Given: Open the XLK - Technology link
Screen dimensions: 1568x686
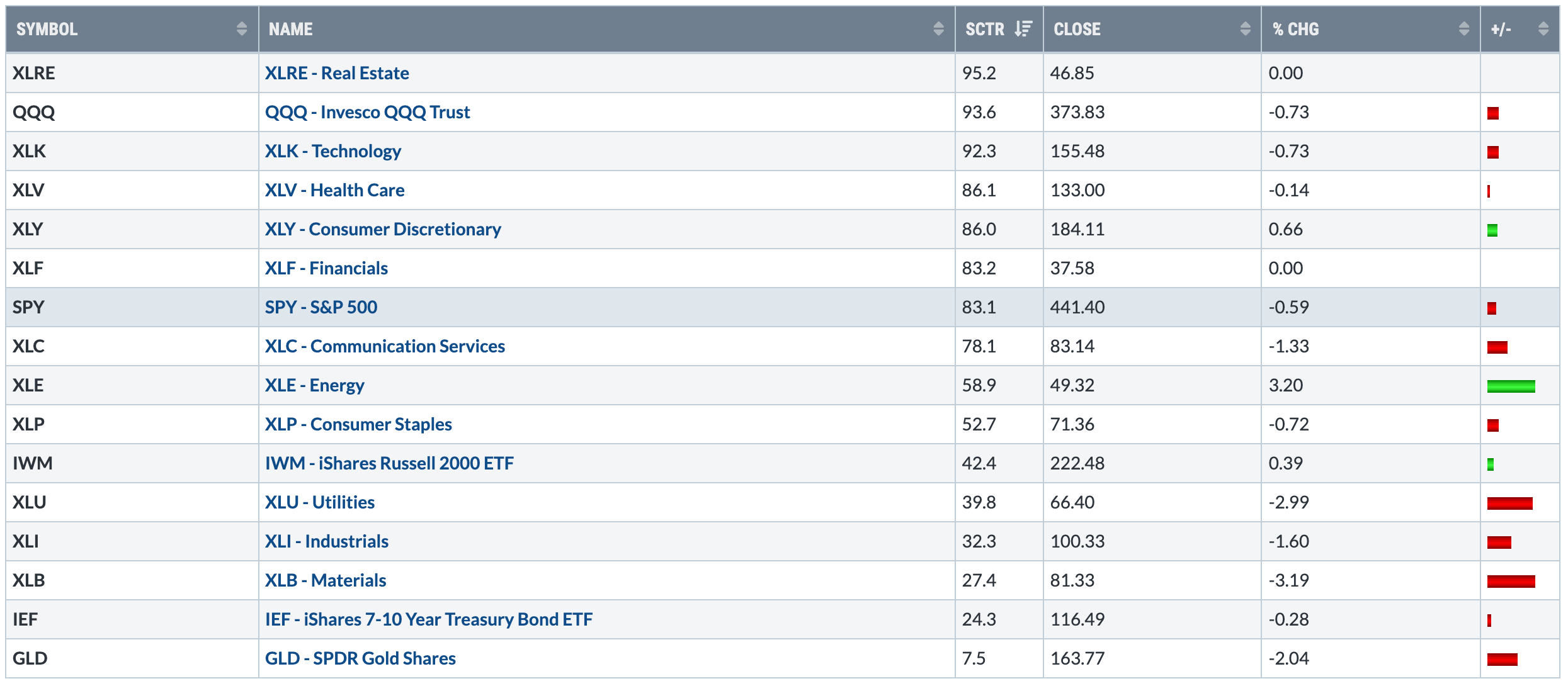Looking at the screenshot, I should click(x=332, y=151).
